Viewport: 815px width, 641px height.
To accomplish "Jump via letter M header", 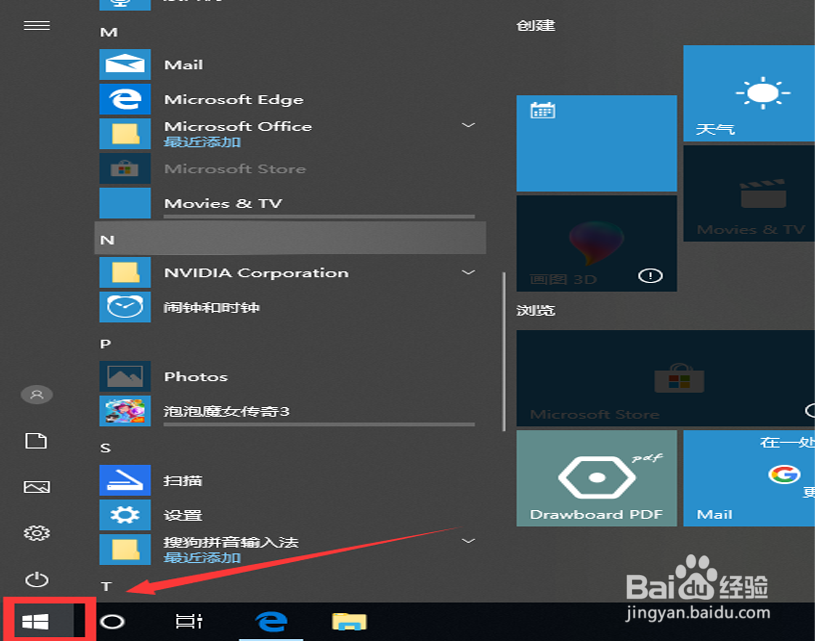I will [x=109, y=32].
